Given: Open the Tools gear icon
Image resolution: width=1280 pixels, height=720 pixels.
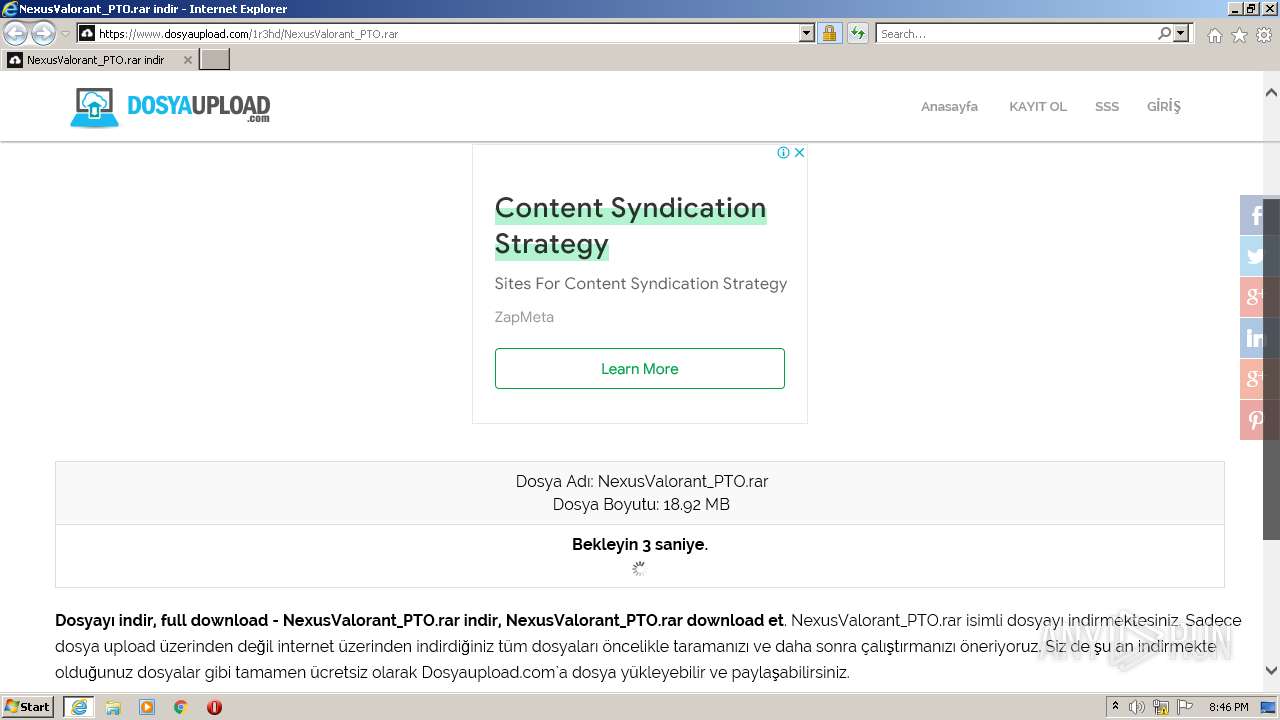Looking at the screenshot, I should pyautogui.click(x=1264, y=35).
